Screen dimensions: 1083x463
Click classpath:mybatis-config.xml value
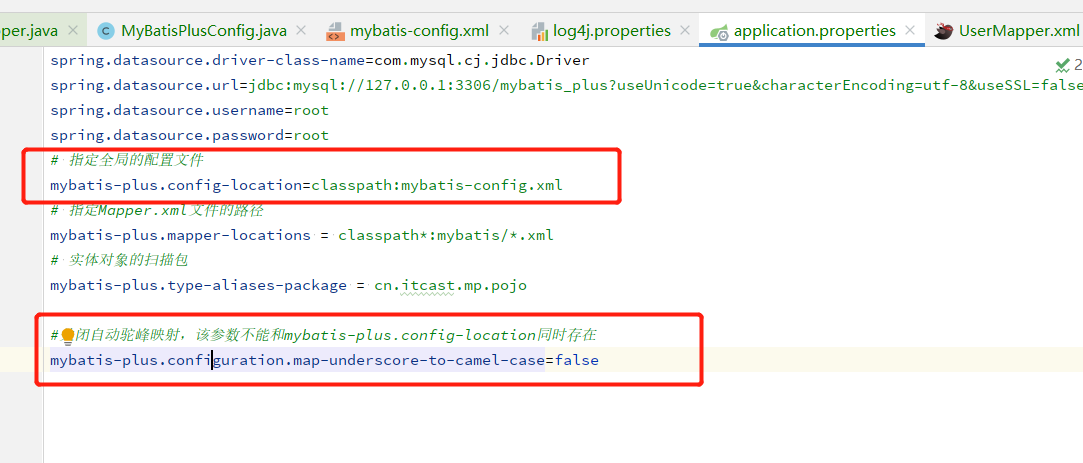coord(437,185)
